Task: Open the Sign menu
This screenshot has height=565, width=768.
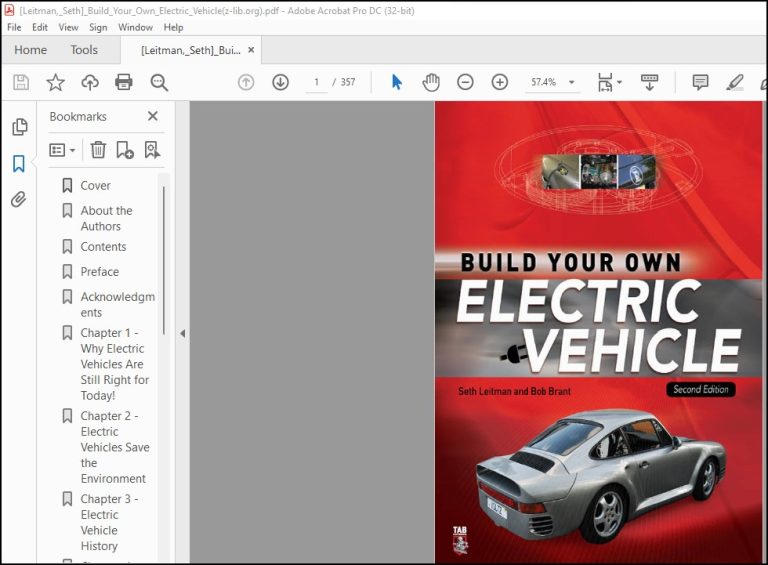Action: (x=98, y=27)
